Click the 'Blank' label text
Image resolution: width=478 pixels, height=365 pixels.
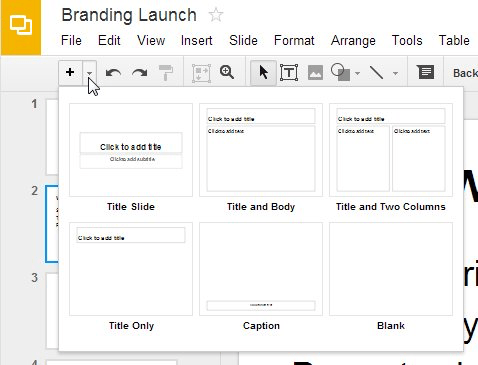[x=391, y=326]
